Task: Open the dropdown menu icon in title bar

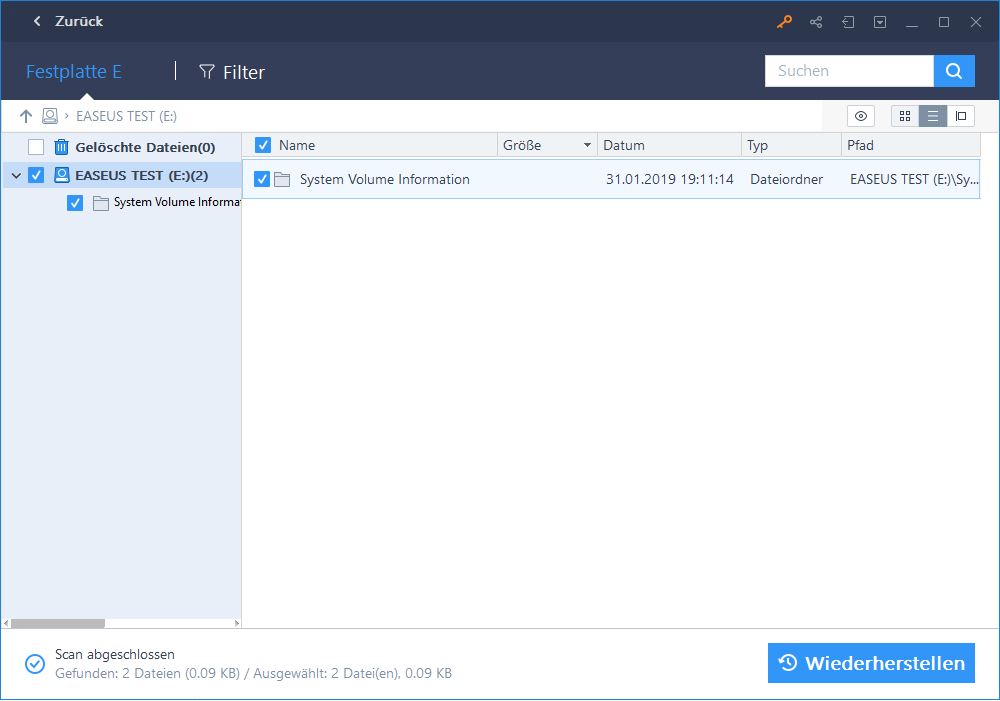Action: pyautogui.click(x=879, y=22)
